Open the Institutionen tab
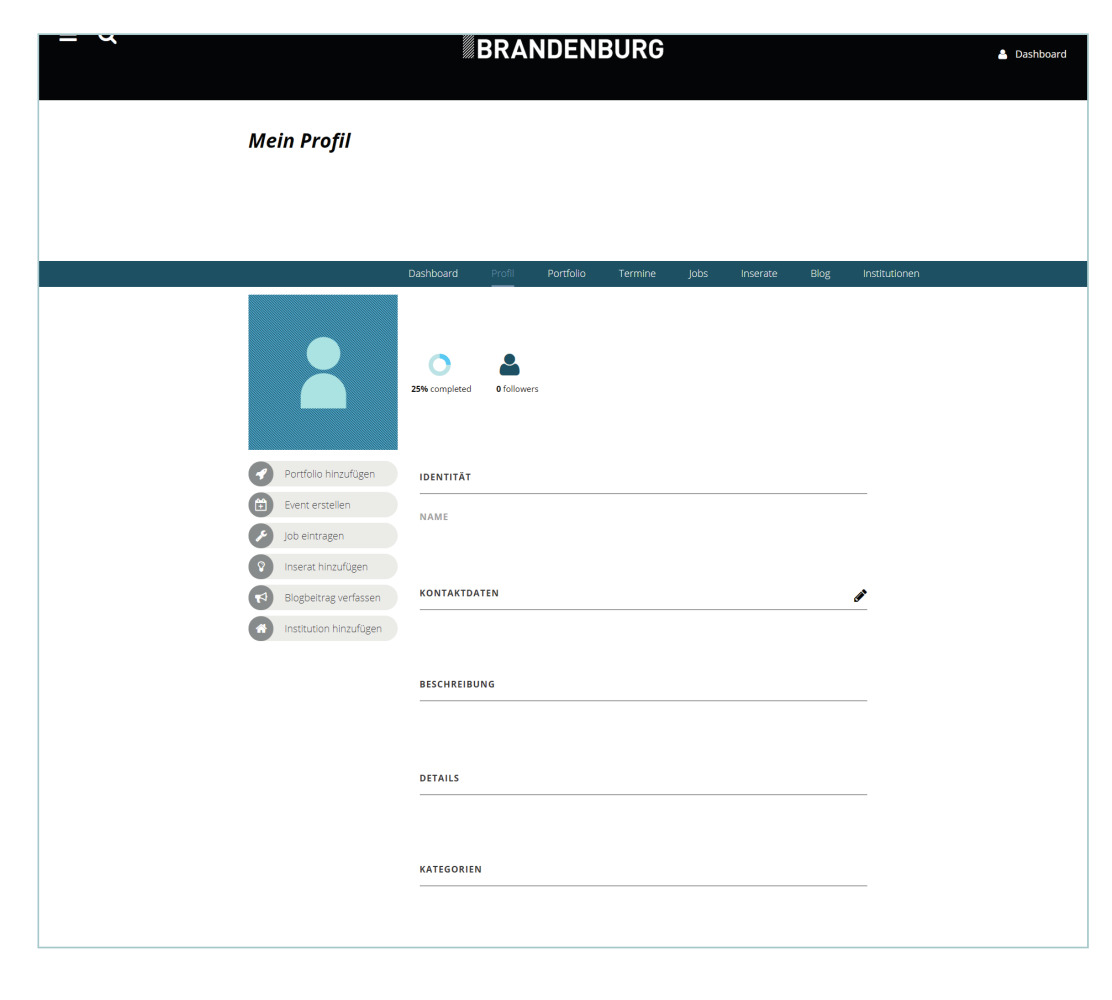The height and width of the screenshot is (1000, 1112). pyautogui.click(x=890, y=274)
